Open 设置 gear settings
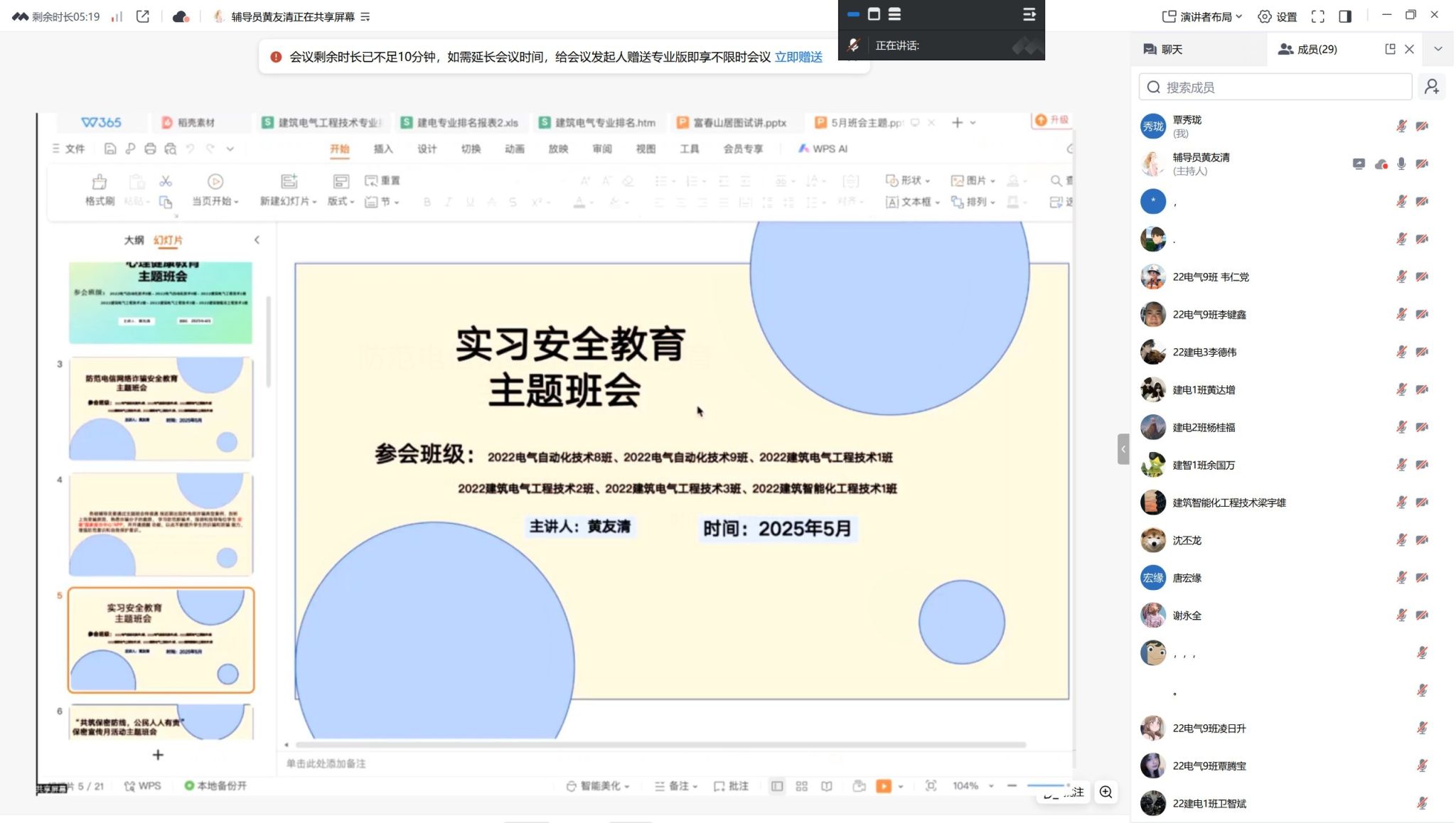 (1278, 16)
